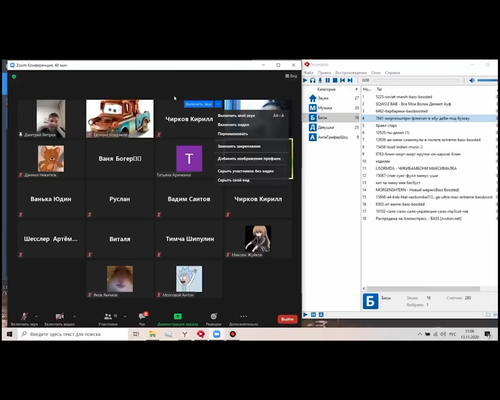Open the Справка menu in Soundpad
Viewport: 500px width, 400px height.
(x=392, y=73)
